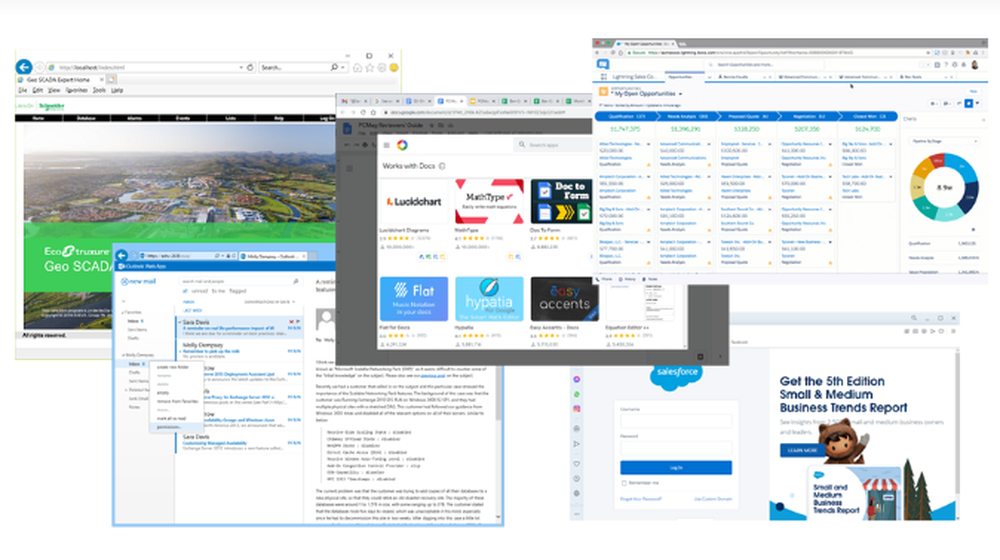Click the Password field on the Salesforce login

pyautogui.click(x=676, y=448)
